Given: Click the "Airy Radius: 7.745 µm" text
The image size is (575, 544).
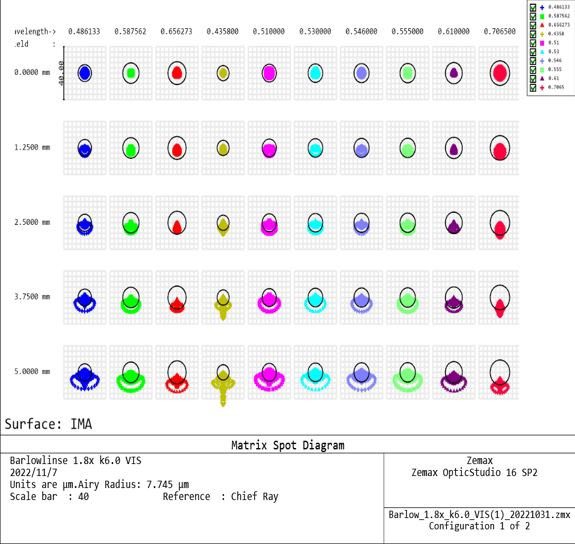Looking at the screenshot, I should (134, 485).
